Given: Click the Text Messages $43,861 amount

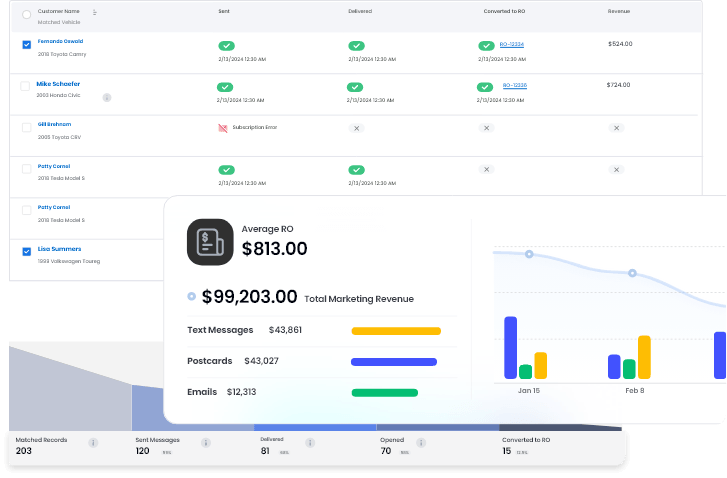Looking at the screenshot, I should 285,330.
